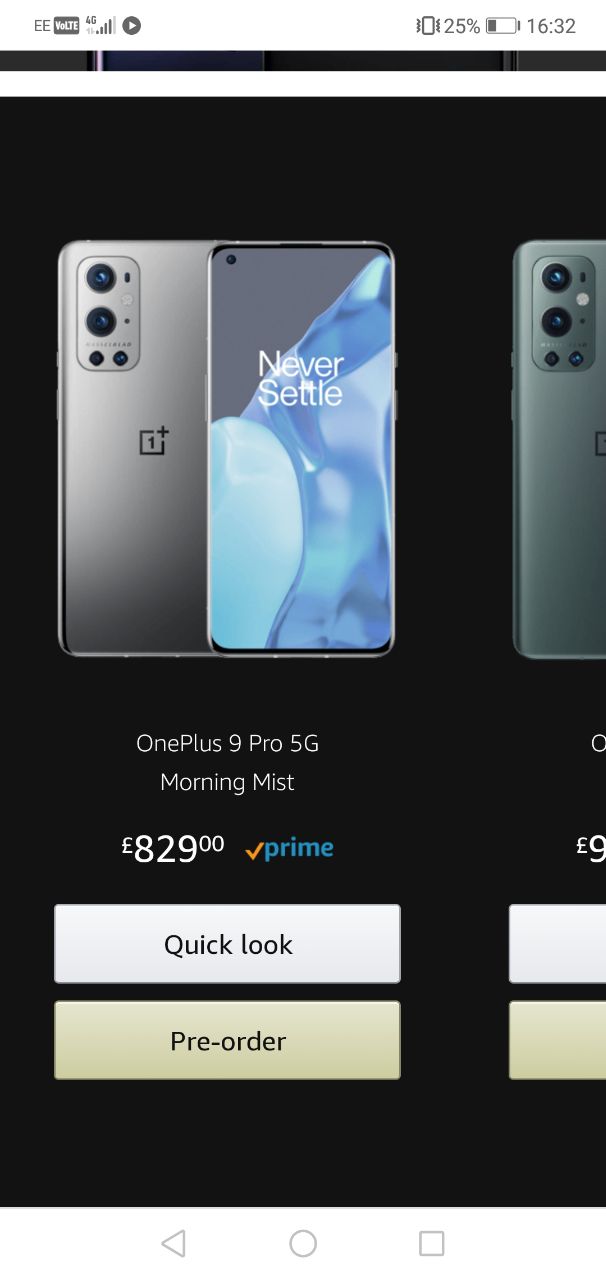Tap the vibrate mode icon

click(428, 26)
